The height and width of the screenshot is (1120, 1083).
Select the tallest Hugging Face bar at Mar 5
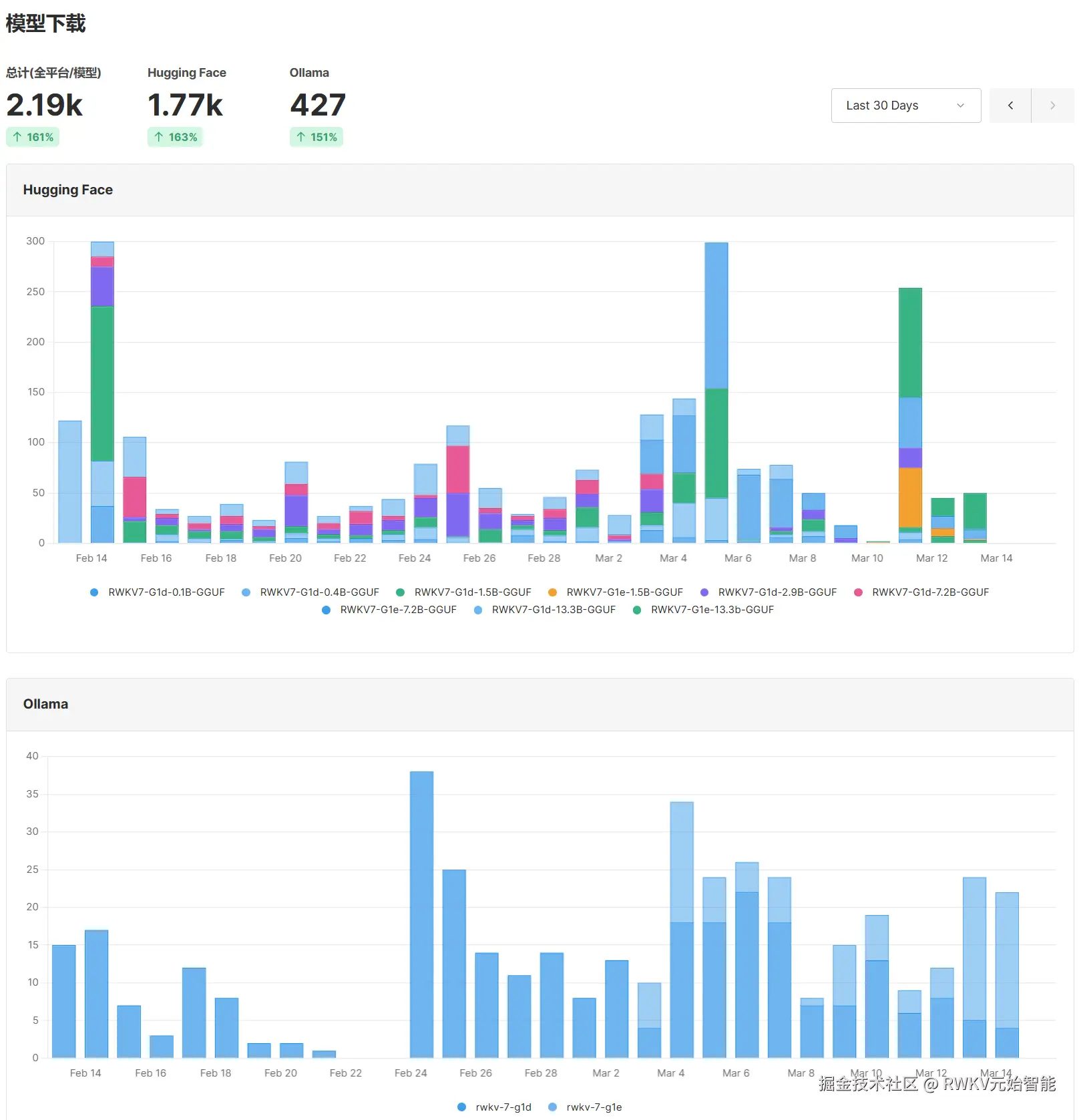(x=716, y=393)
